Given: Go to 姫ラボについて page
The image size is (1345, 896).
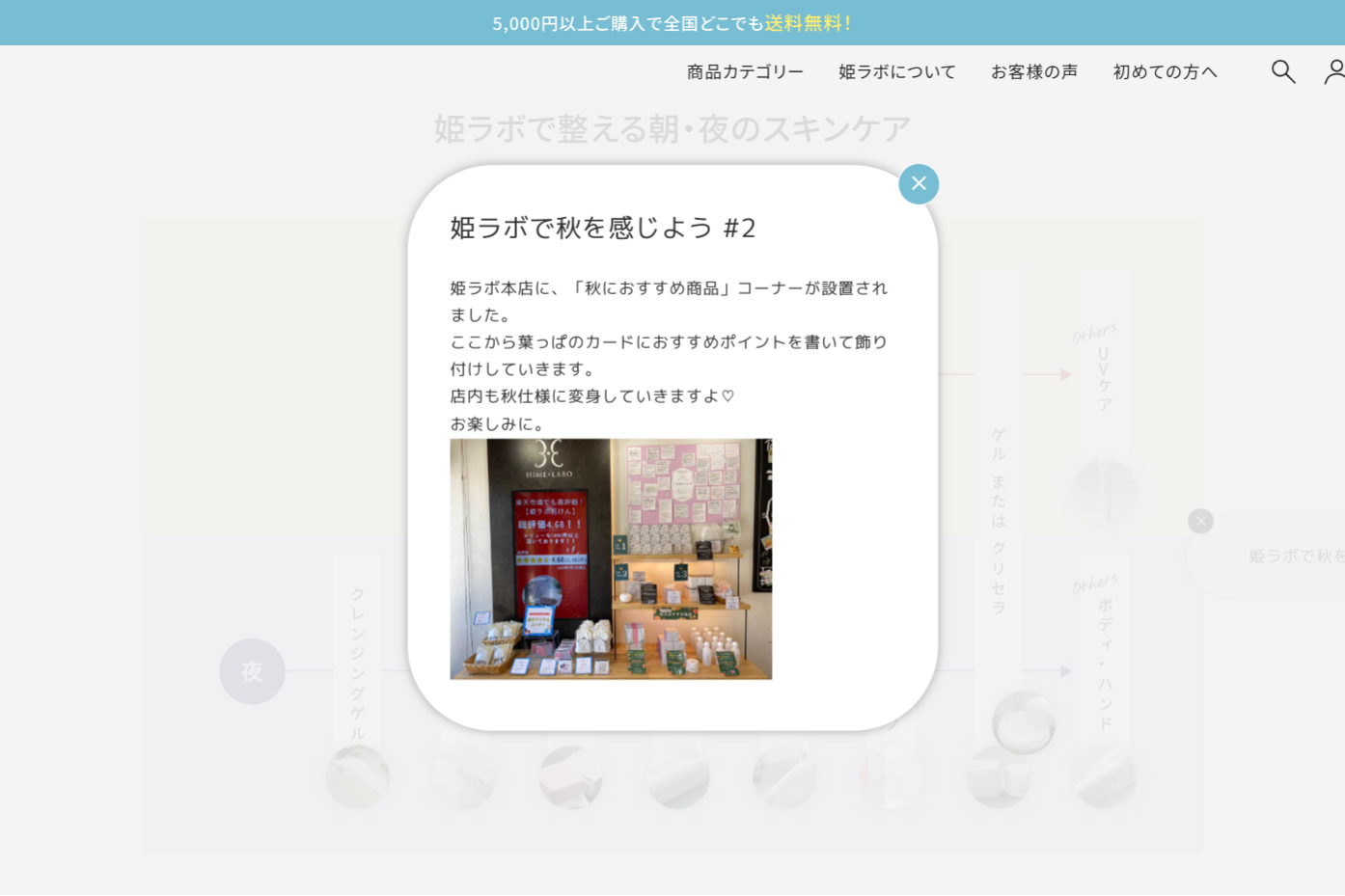Looking at the screenshot, I should (896, 72).
